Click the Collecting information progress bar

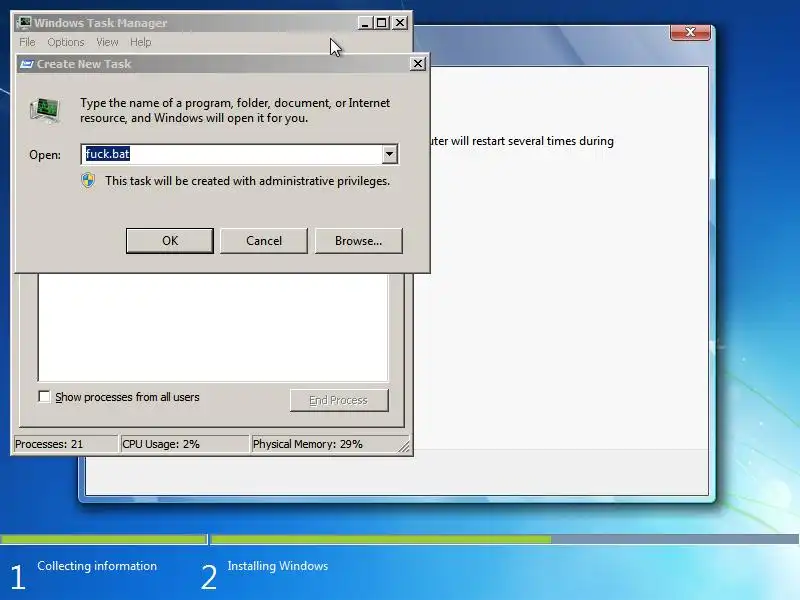click(x=104, y=539)
